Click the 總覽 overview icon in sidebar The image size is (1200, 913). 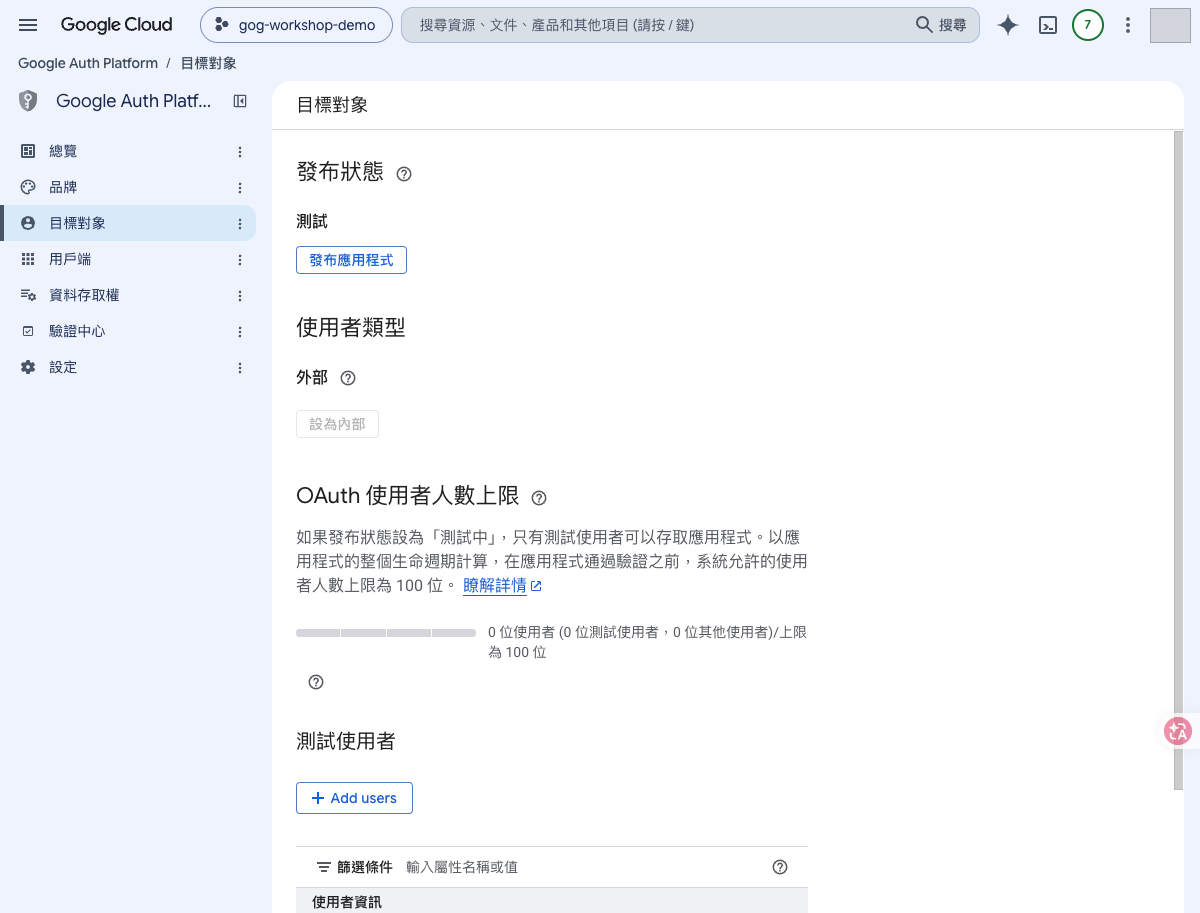tap(28, 151)
